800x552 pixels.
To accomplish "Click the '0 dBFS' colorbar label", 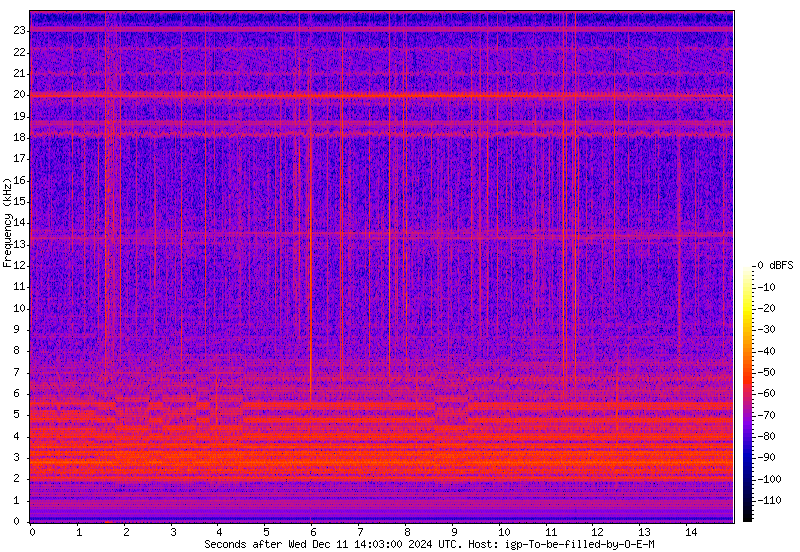I will coord(774,265).
